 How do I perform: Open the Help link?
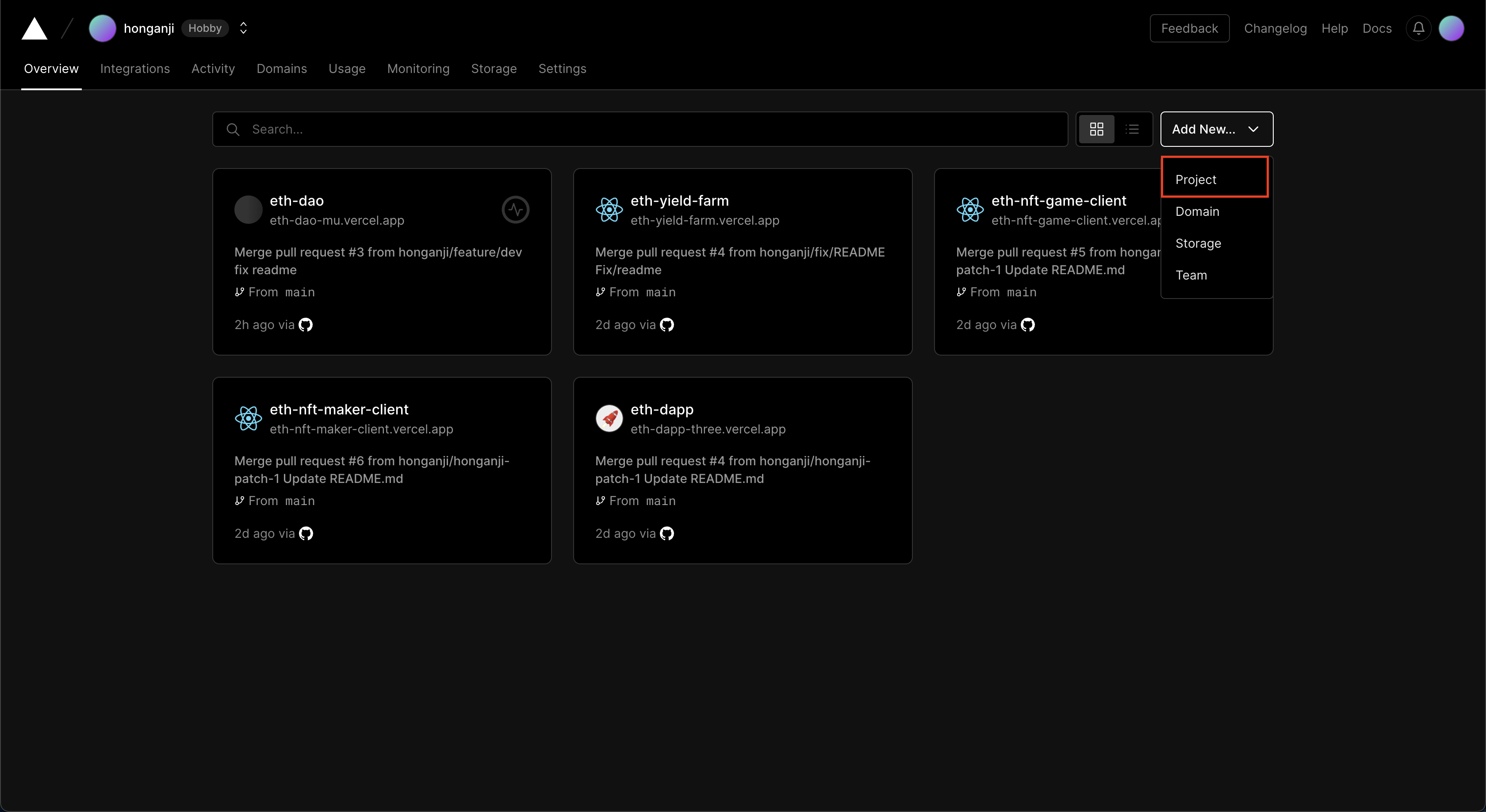click(x=1334, y=28)
